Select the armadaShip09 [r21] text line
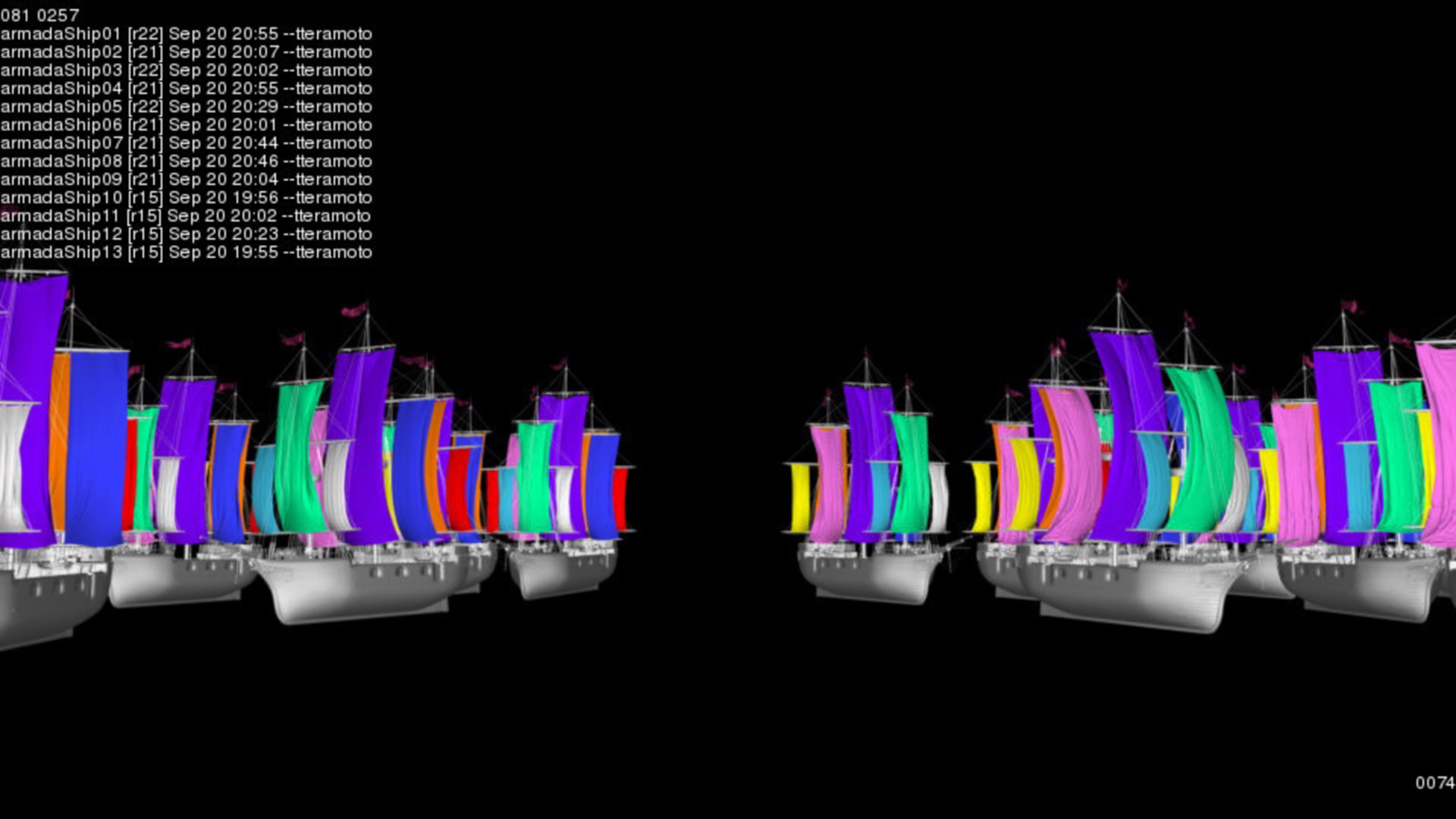Viewport: 1456px width, 819px height. point(187,180)
